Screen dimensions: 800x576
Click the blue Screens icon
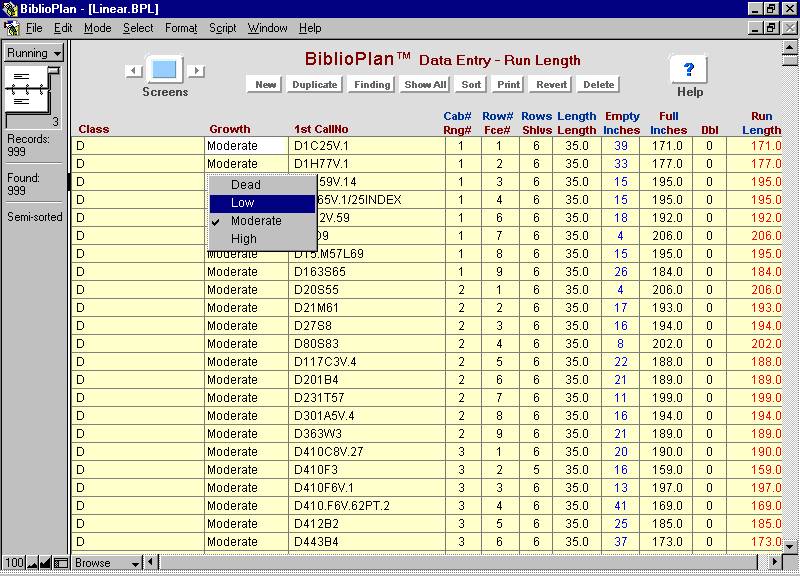click(164, 69)
